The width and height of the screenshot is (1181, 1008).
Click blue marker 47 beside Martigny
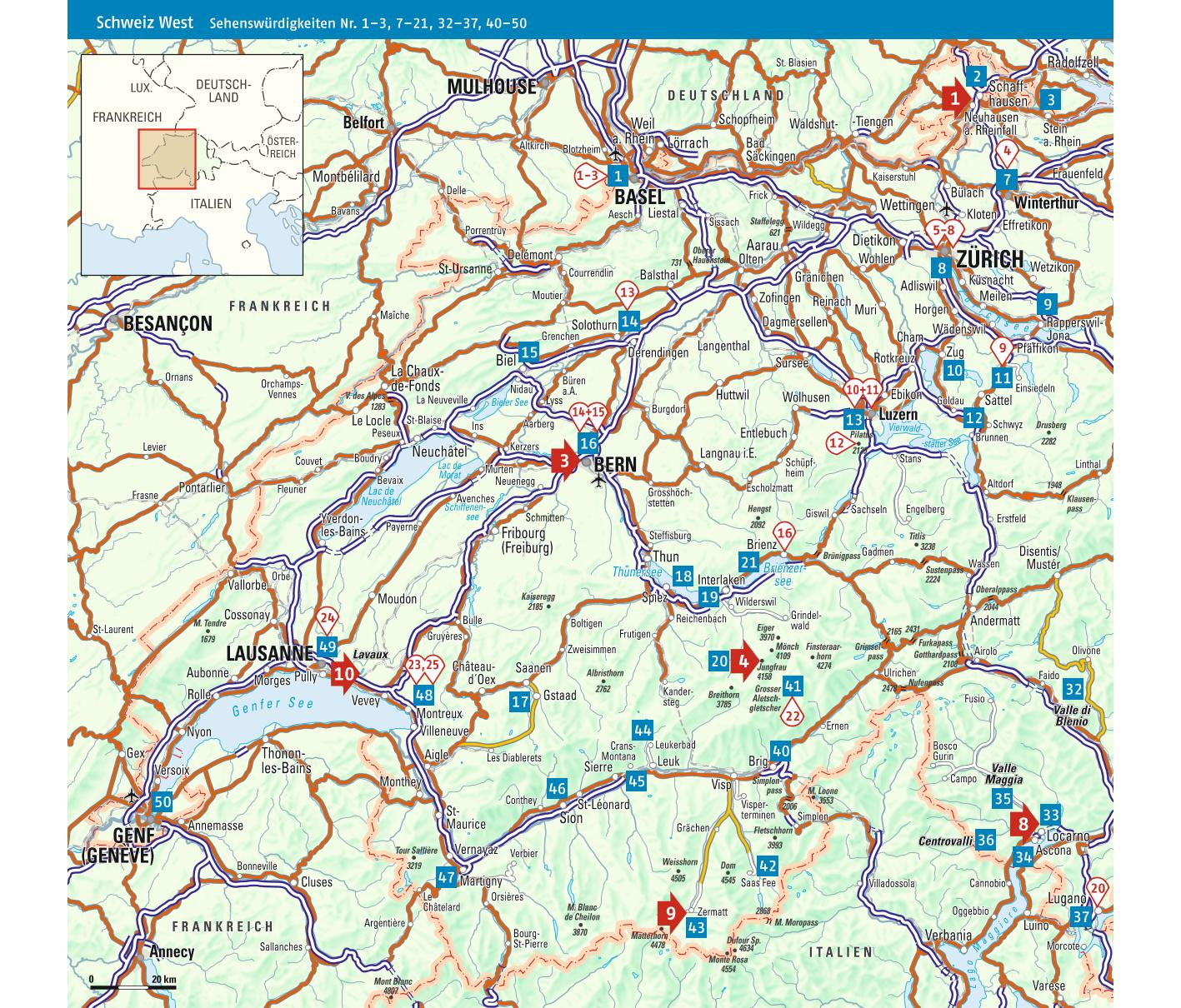[x=446, y=877]
